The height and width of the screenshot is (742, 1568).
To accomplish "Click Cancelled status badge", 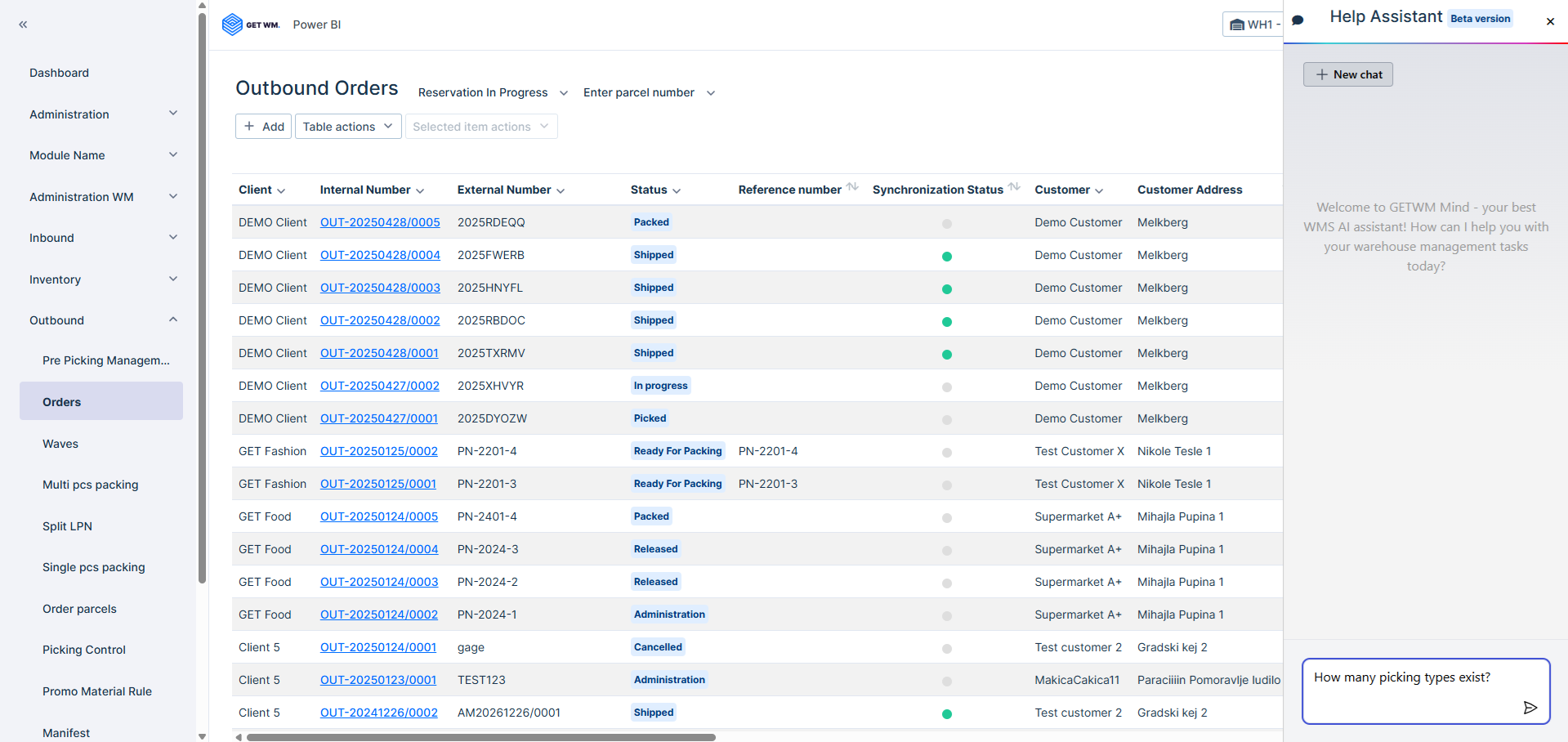I will (658, 647).
